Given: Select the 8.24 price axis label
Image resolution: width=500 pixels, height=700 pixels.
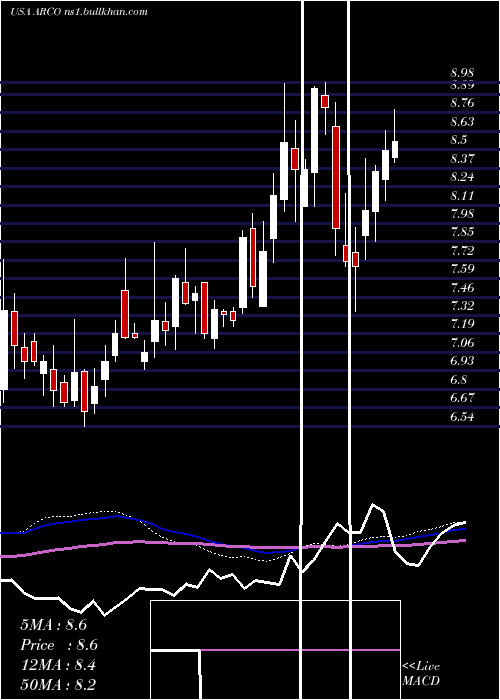Looking at the screenshot, I should [x=462, y=177].
